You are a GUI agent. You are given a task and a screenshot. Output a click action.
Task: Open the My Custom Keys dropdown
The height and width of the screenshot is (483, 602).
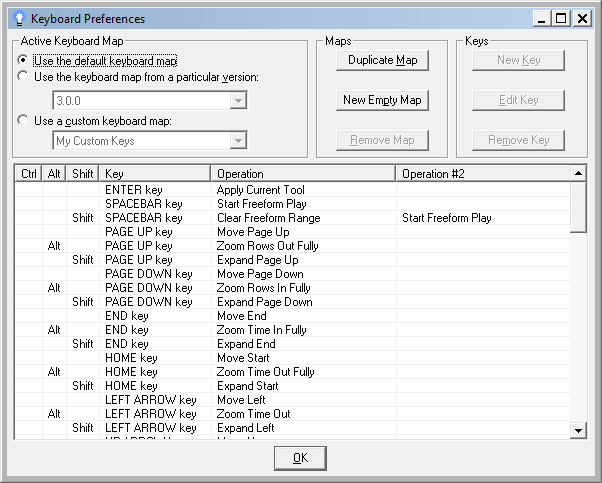(238, 141)
